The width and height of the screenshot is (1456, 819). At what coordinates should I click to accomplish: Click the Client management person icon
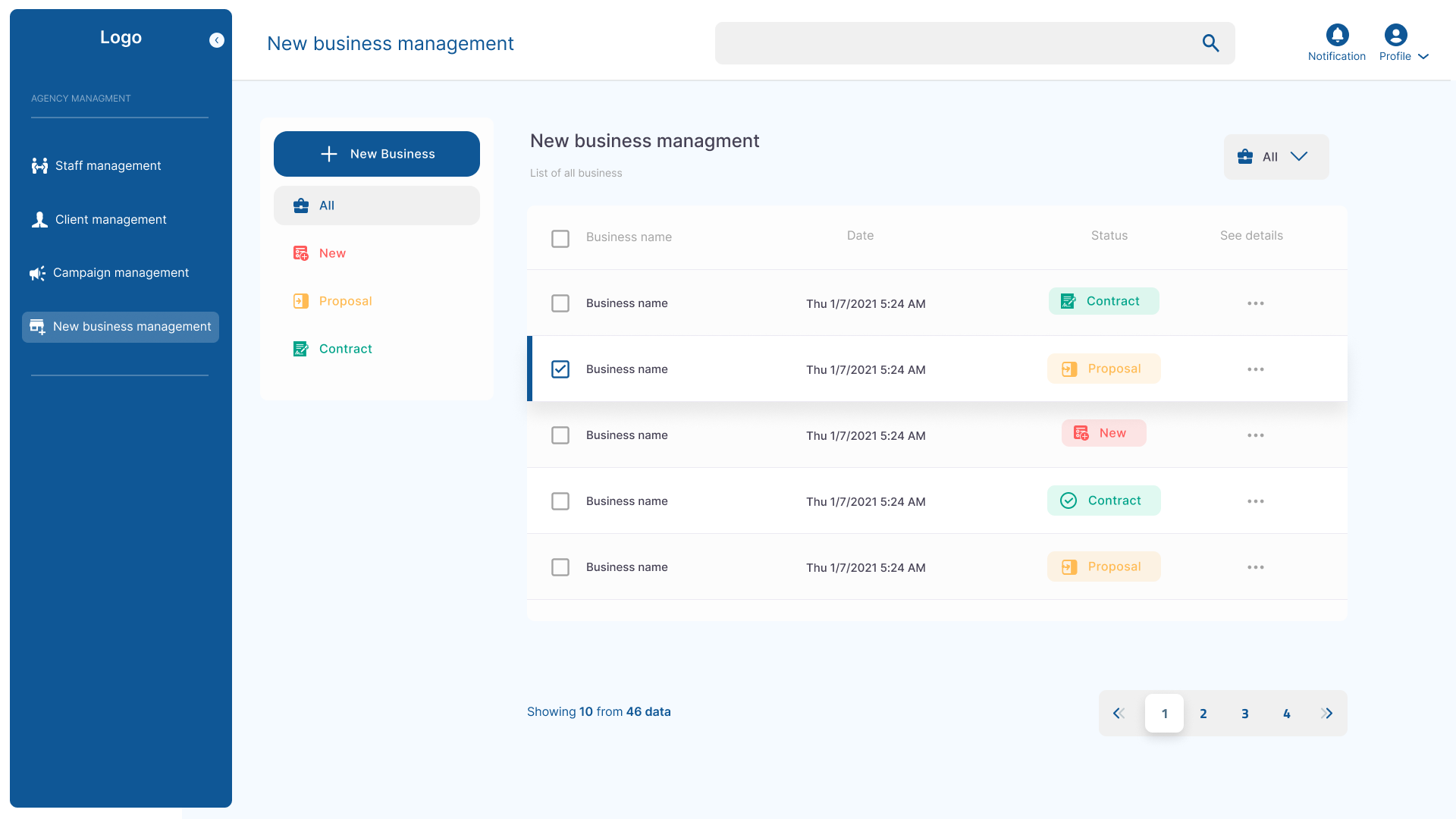[39, 220]
